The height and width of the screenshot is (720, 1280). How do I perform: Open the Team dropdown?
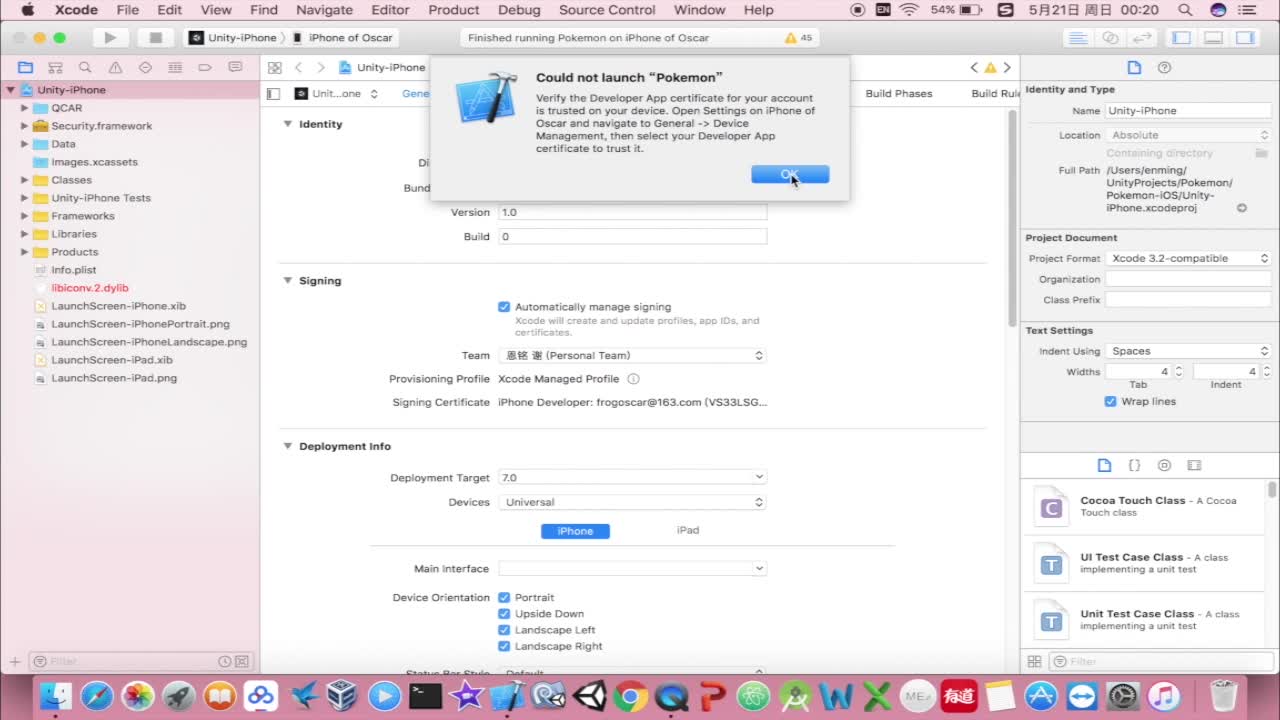[x=632, y=356]
